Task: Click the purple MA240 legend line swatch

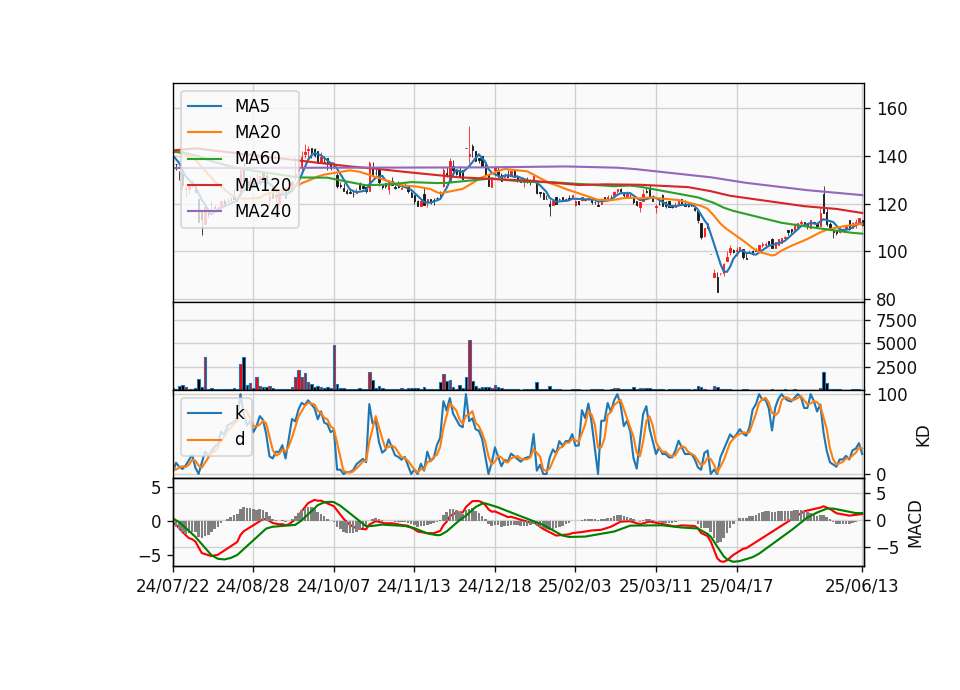Action: coord(204,212)
